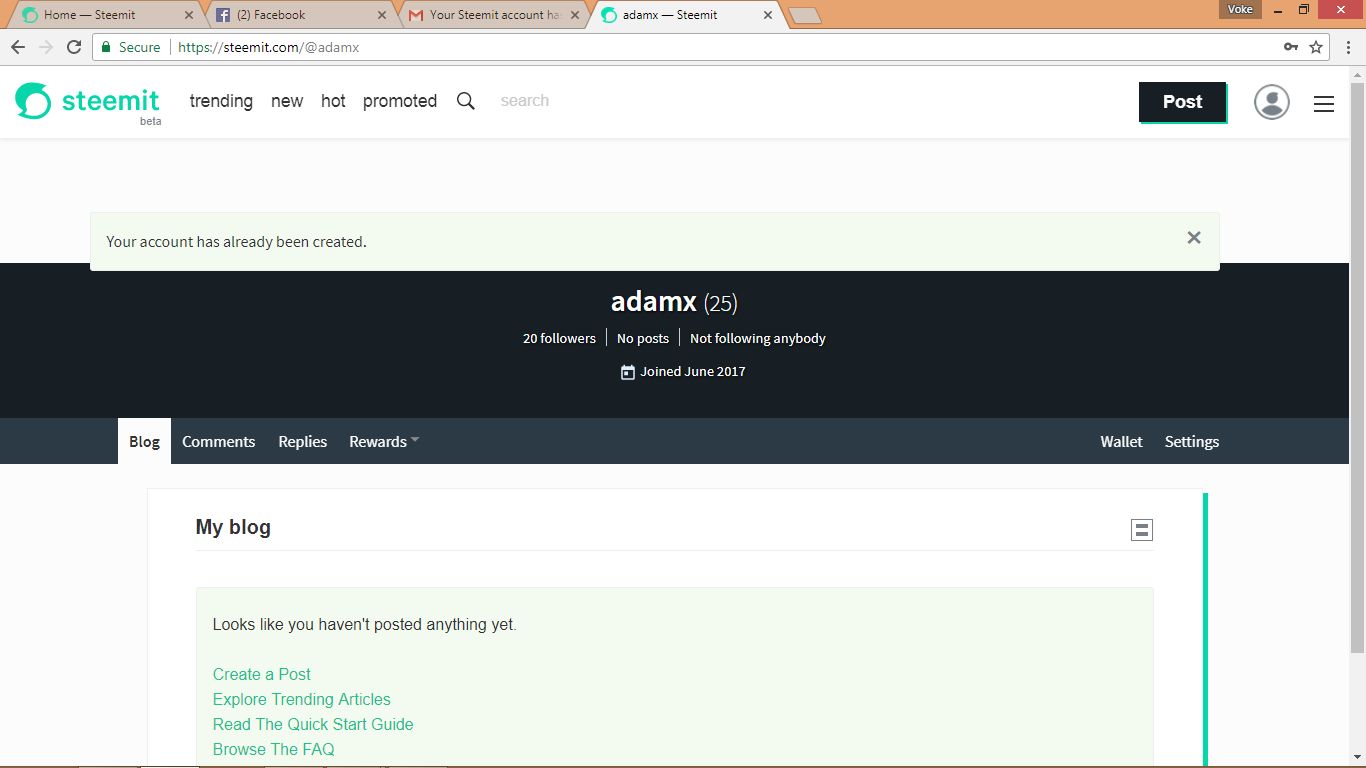The height and width of the screenshot is (768, 1366).
Task: Open the hot posts feed
Action: (x=333, y=101)
